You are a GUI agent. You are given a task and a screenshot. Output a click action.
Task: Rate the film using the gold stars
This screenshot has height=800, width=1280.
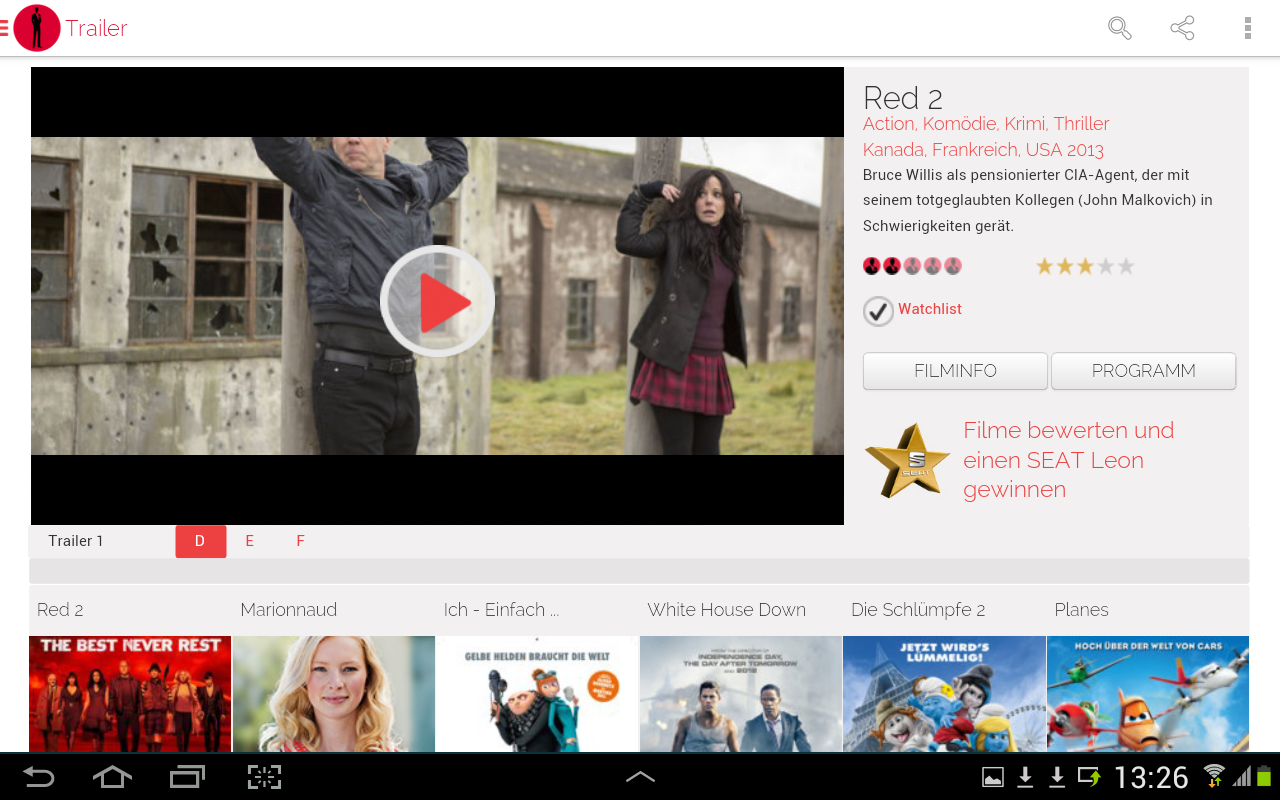(x=1085, y=266)
